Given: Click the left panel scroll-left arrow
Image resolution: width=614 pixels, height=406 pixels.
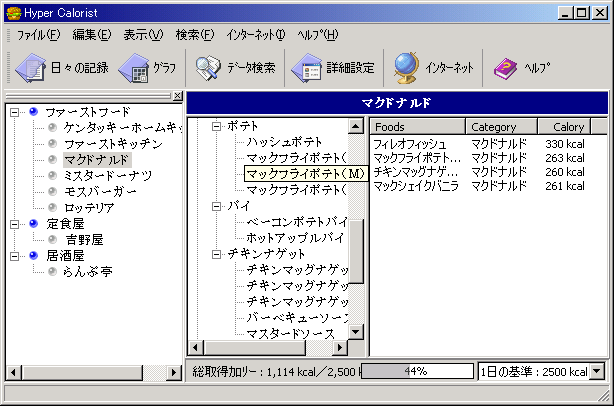Looking at the screenshot, I should tap(14, 372).
